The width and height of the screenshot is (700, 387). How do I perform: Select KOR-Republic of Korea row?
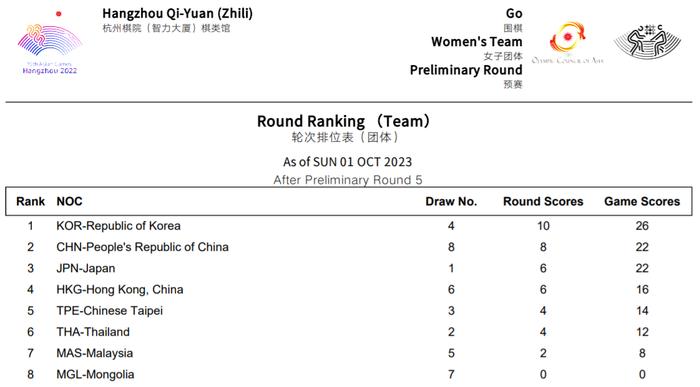[349, 226]
